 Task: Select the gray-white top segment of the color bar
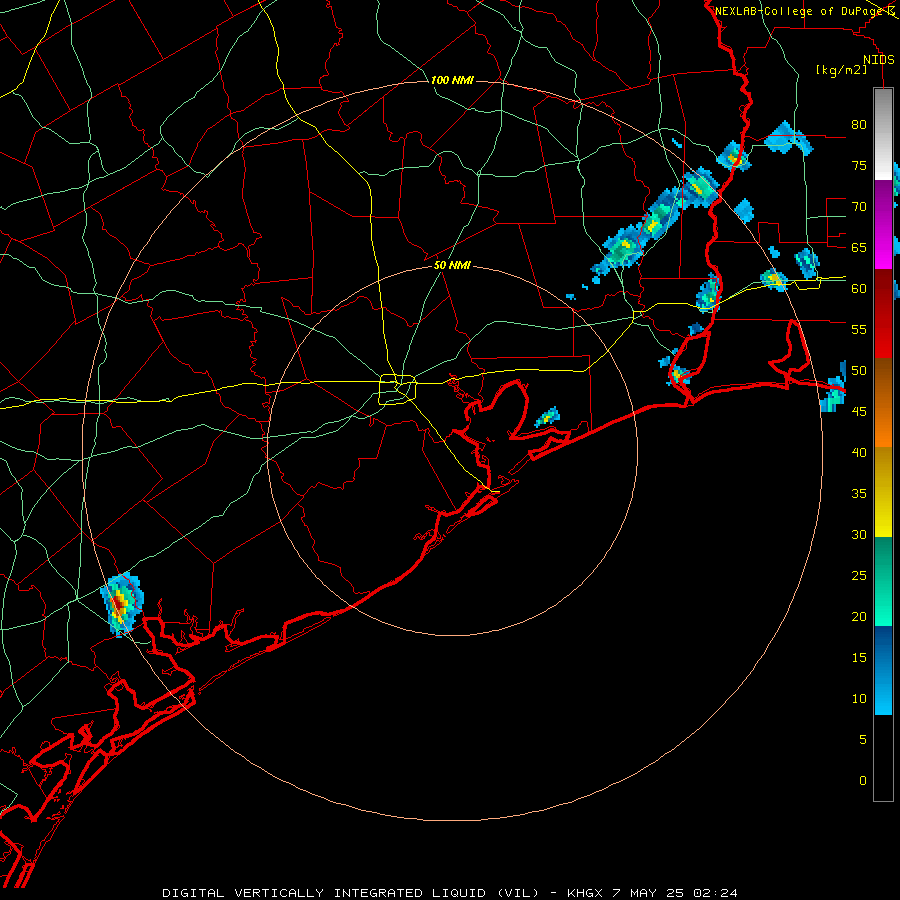coord(883,134)
